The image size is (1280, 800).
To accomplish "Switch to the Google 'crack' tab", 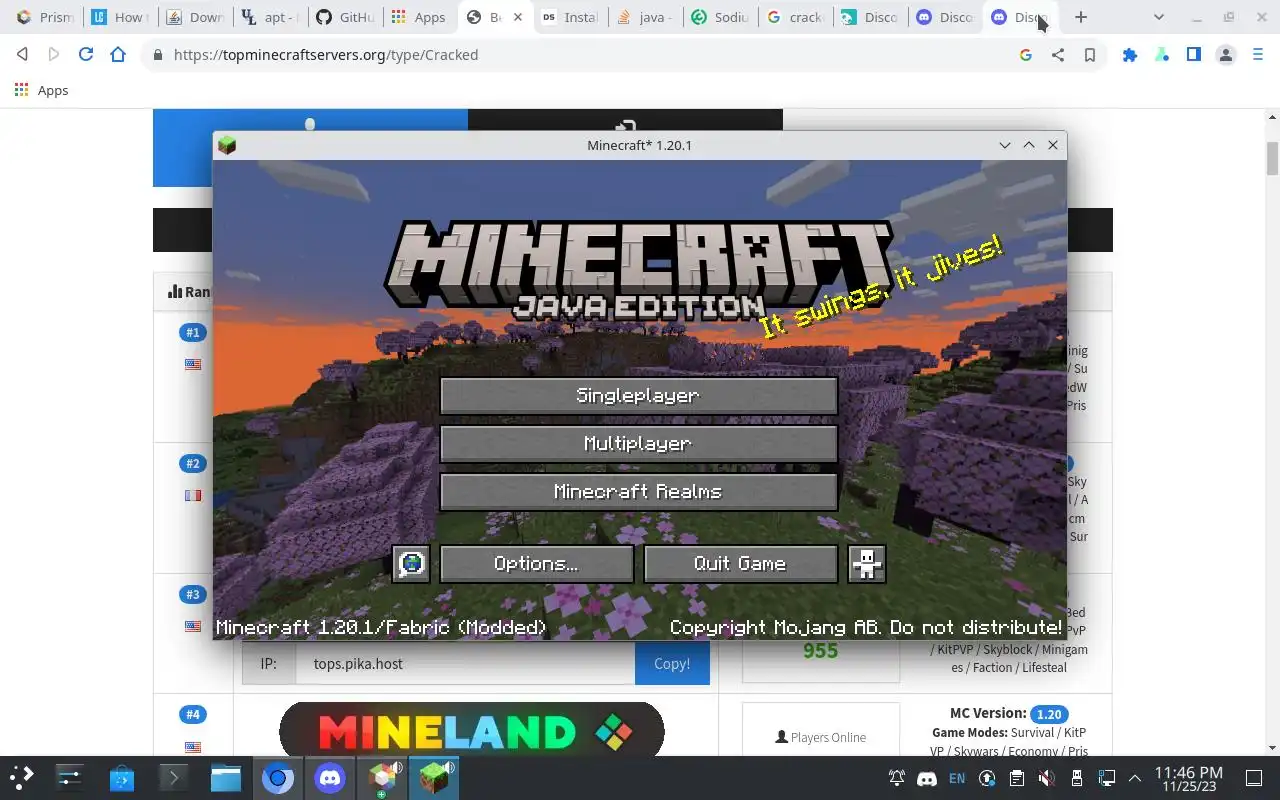I will tap(795, 17).
